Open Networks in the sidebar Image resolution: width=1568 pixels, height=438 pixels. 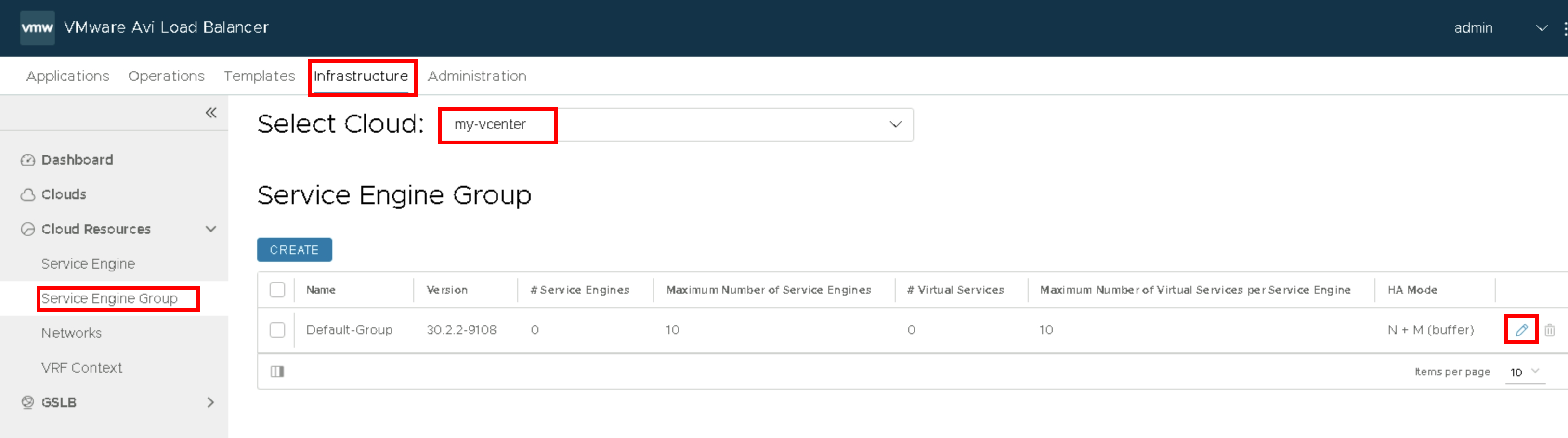tap(71, 334)
